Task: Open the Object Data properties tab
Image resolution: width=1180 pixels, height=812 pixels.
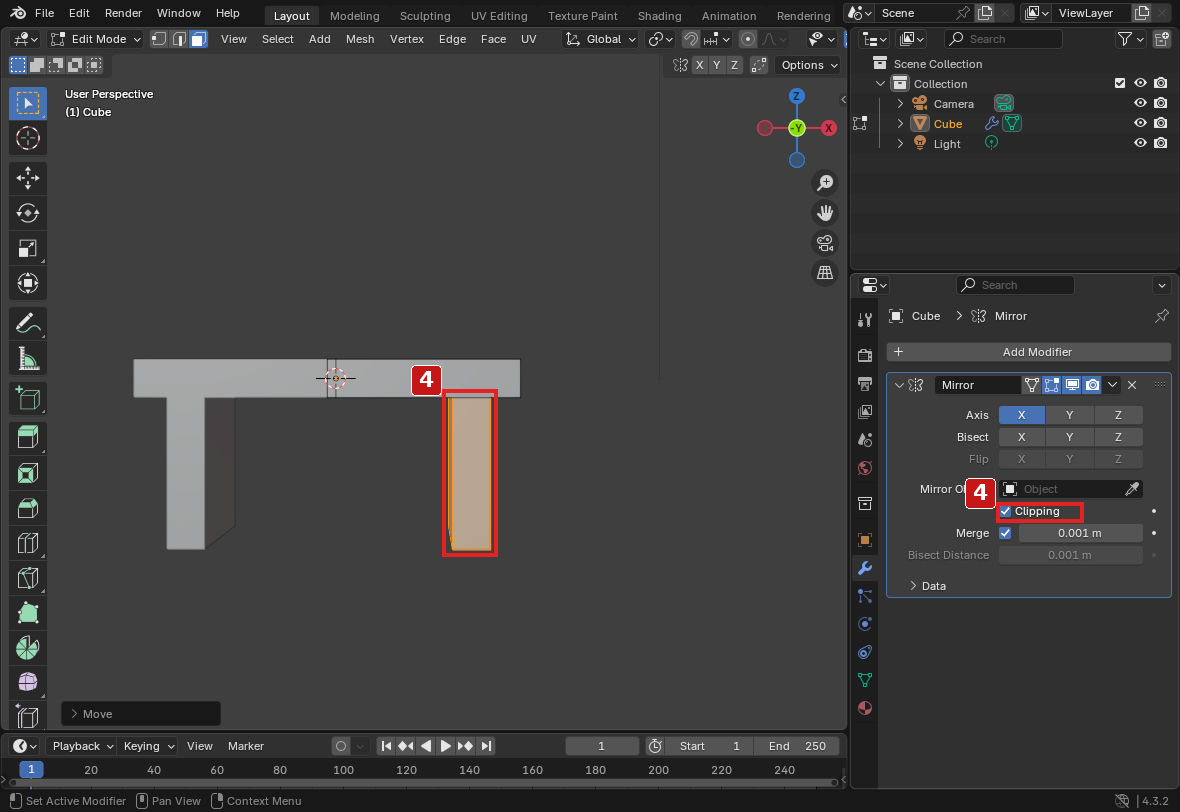Action: coord(865,680)
